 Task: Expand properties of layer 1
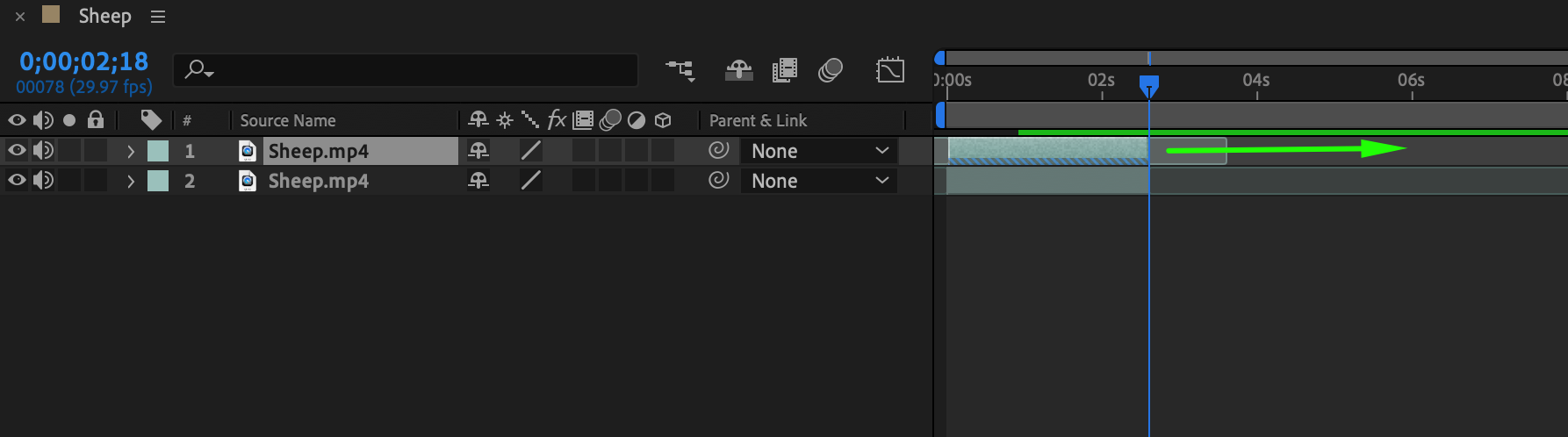[131, 151]
